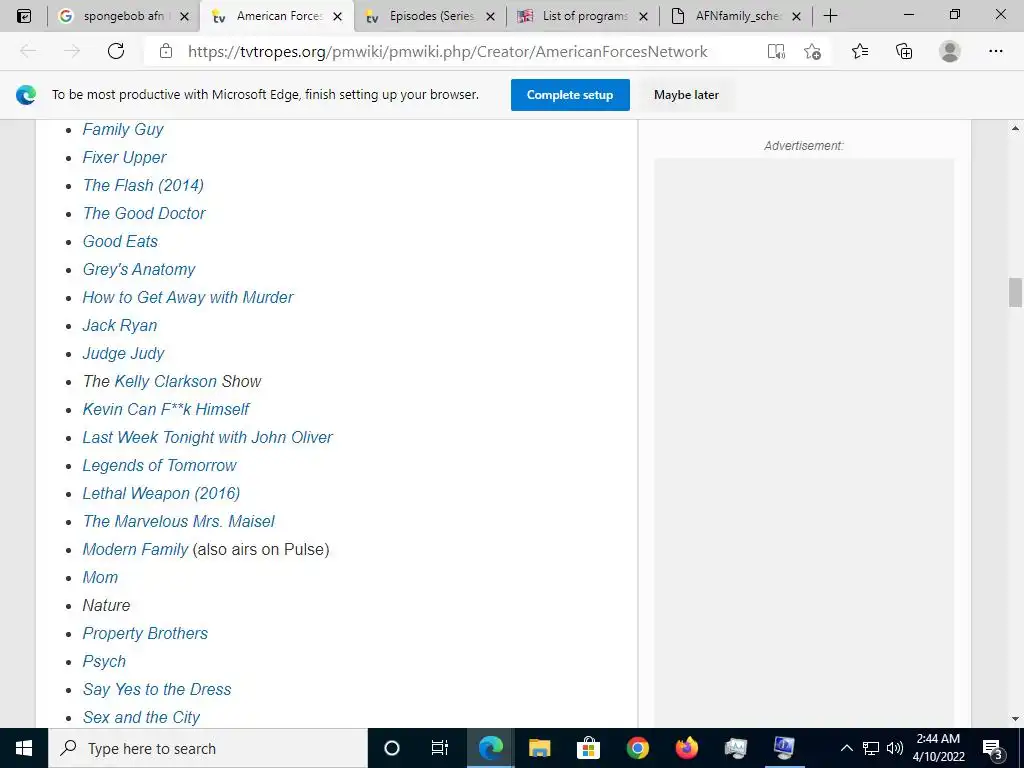Open the Good Eats link

(x=120, y=242)
